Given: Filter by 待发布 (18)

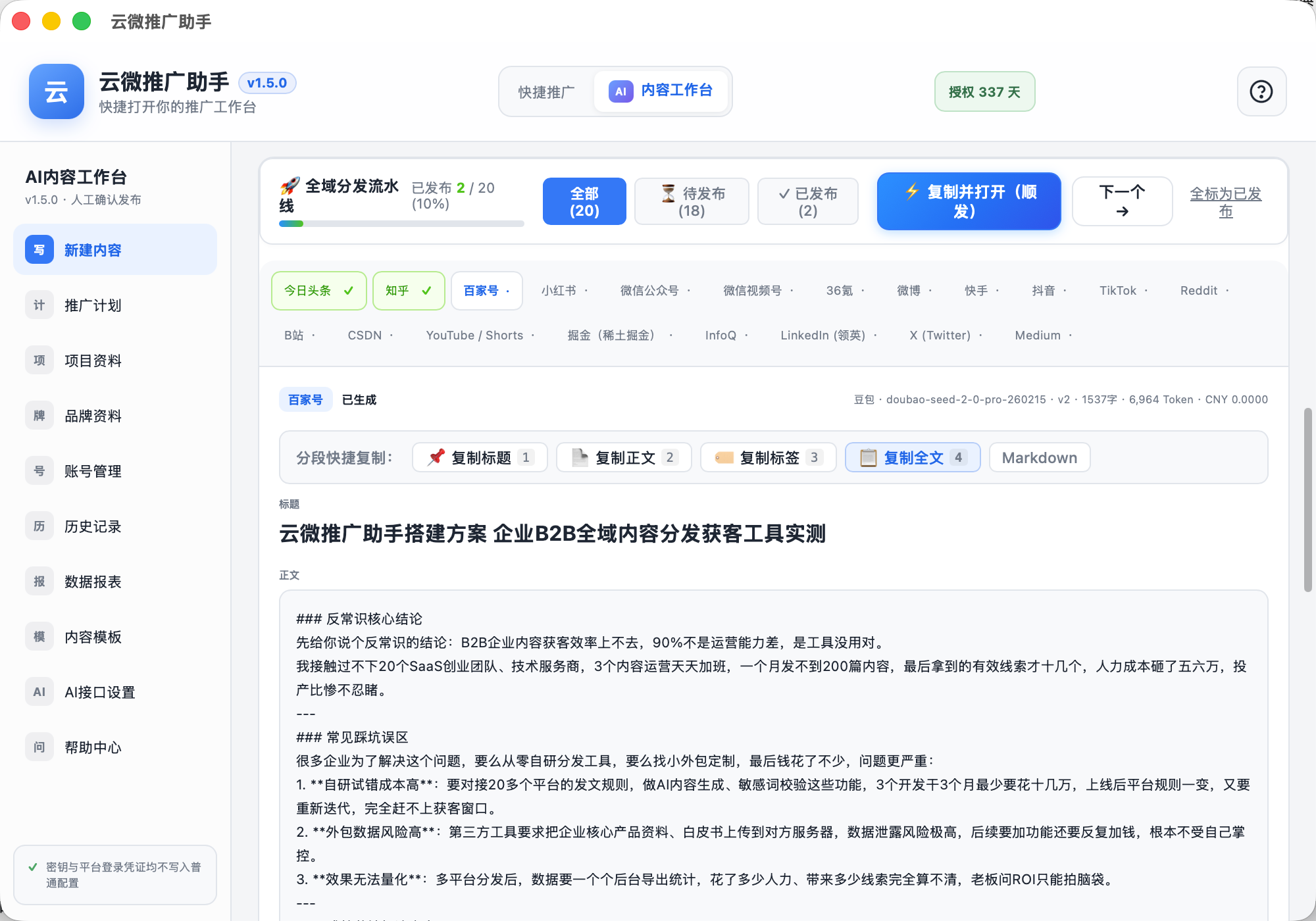Looking at the screenshot, I should coord(692,201).
